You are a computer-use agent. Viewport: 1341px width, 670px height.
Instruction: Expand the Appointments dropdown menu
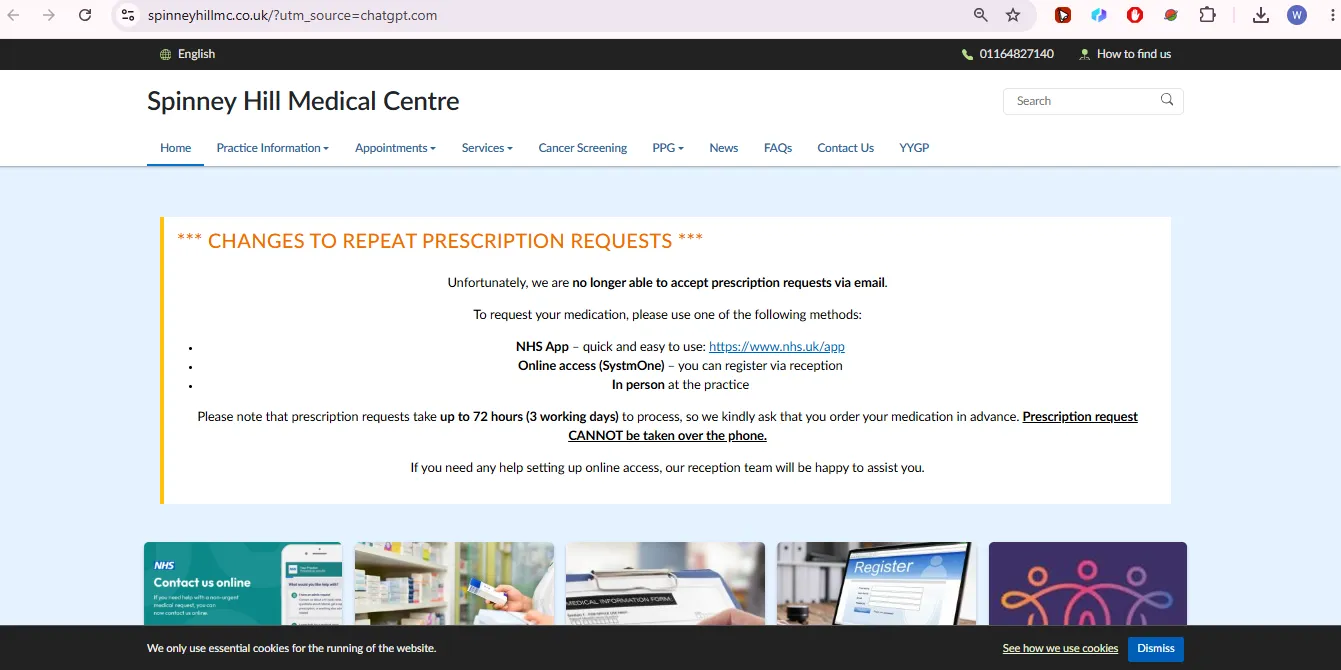(395, 148)
